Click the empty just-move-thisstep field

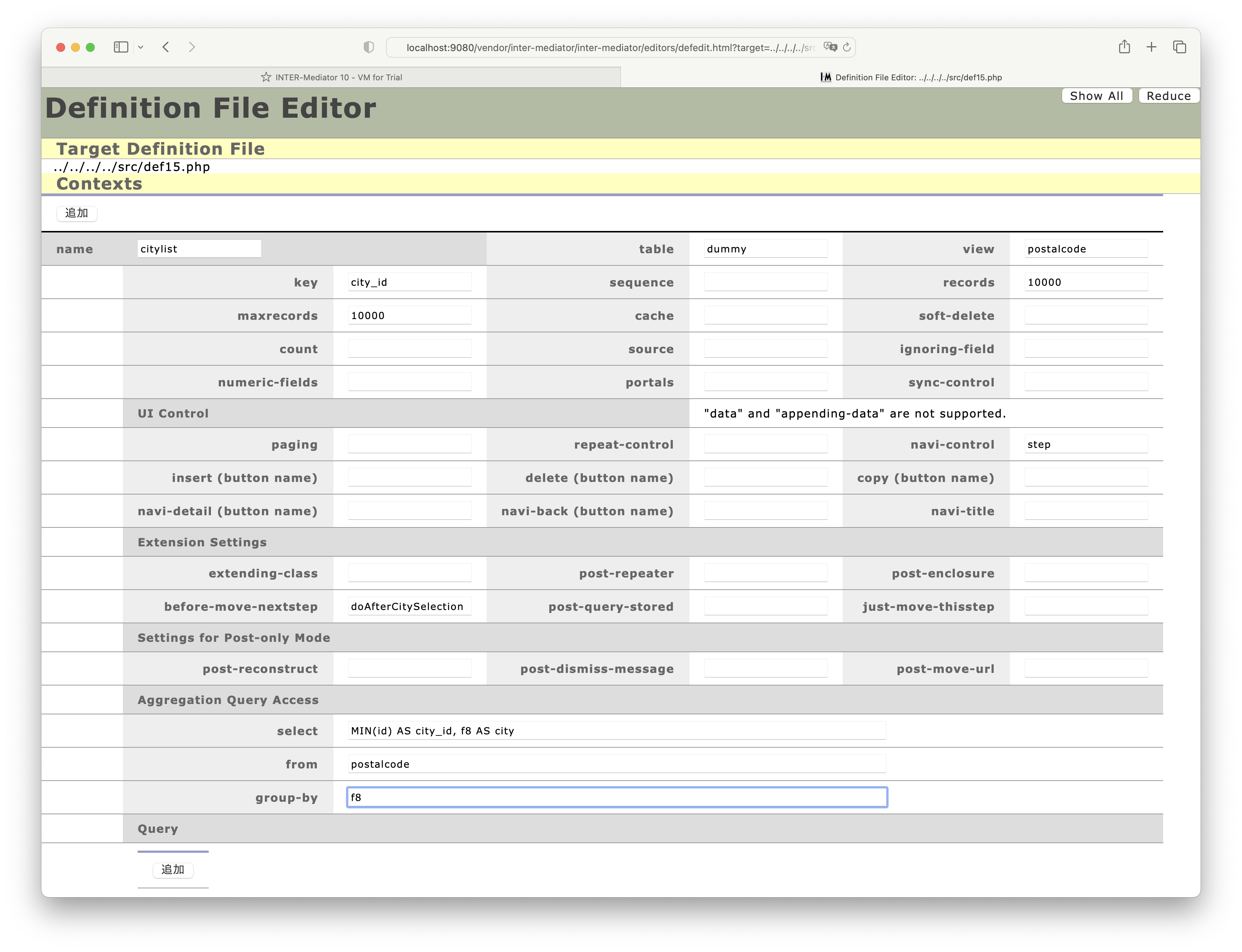[1086, 606]
